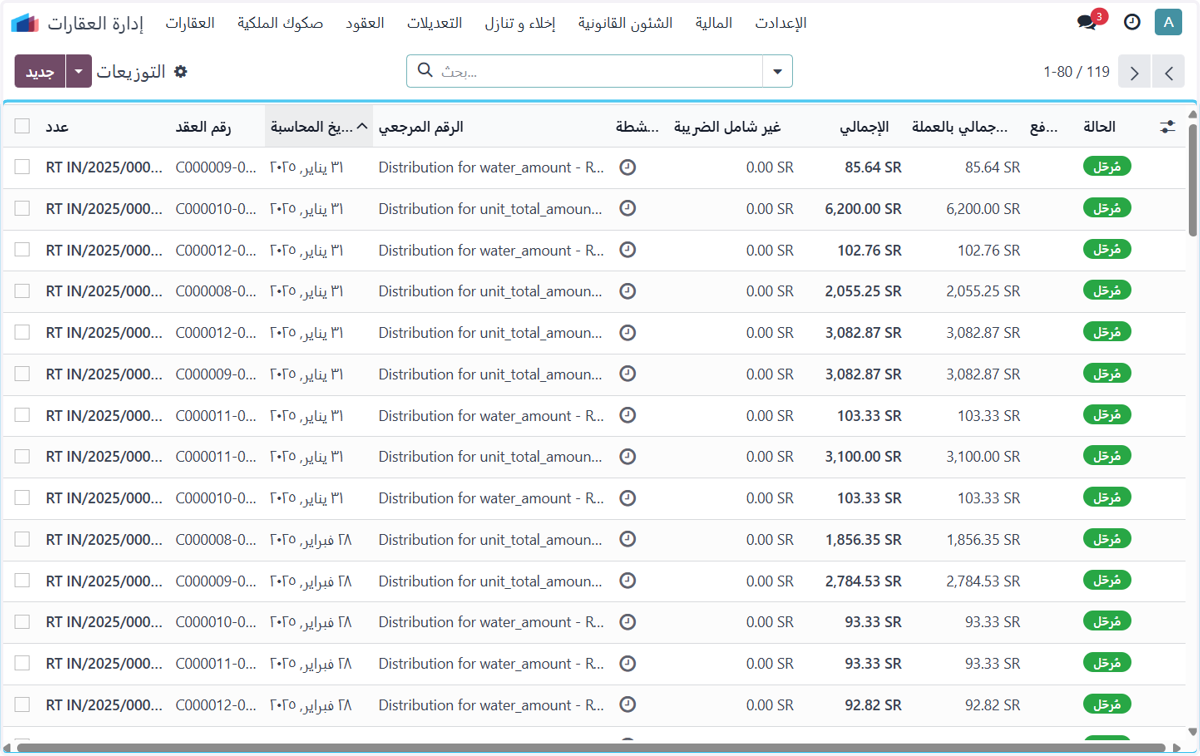Expand the dropdown arrow beside جديد button
This screenshot has height=756, width=1200.
(79, 72)
